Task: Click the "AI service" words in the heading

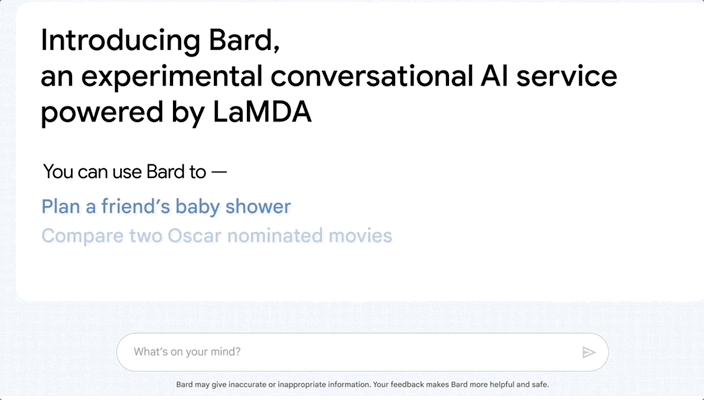Action: tap(549, 76)
